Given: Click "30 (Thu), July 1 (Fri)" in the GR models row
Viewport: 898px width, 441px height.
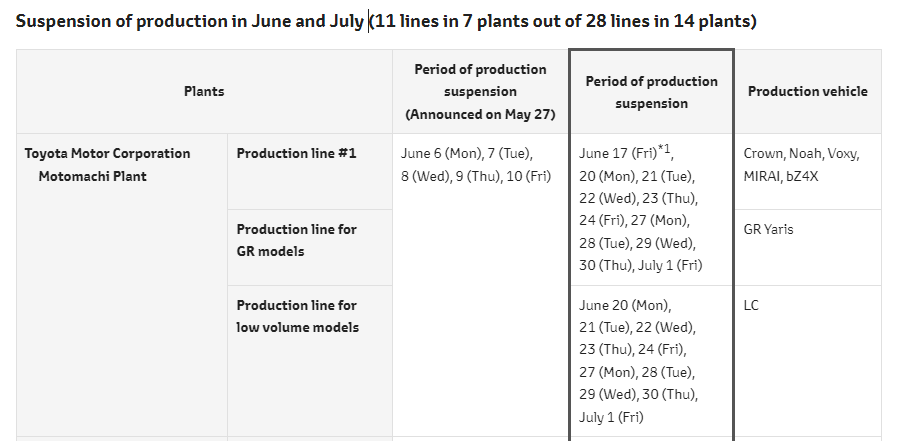Looking at the screenshot, I should (x=640, y=265).
